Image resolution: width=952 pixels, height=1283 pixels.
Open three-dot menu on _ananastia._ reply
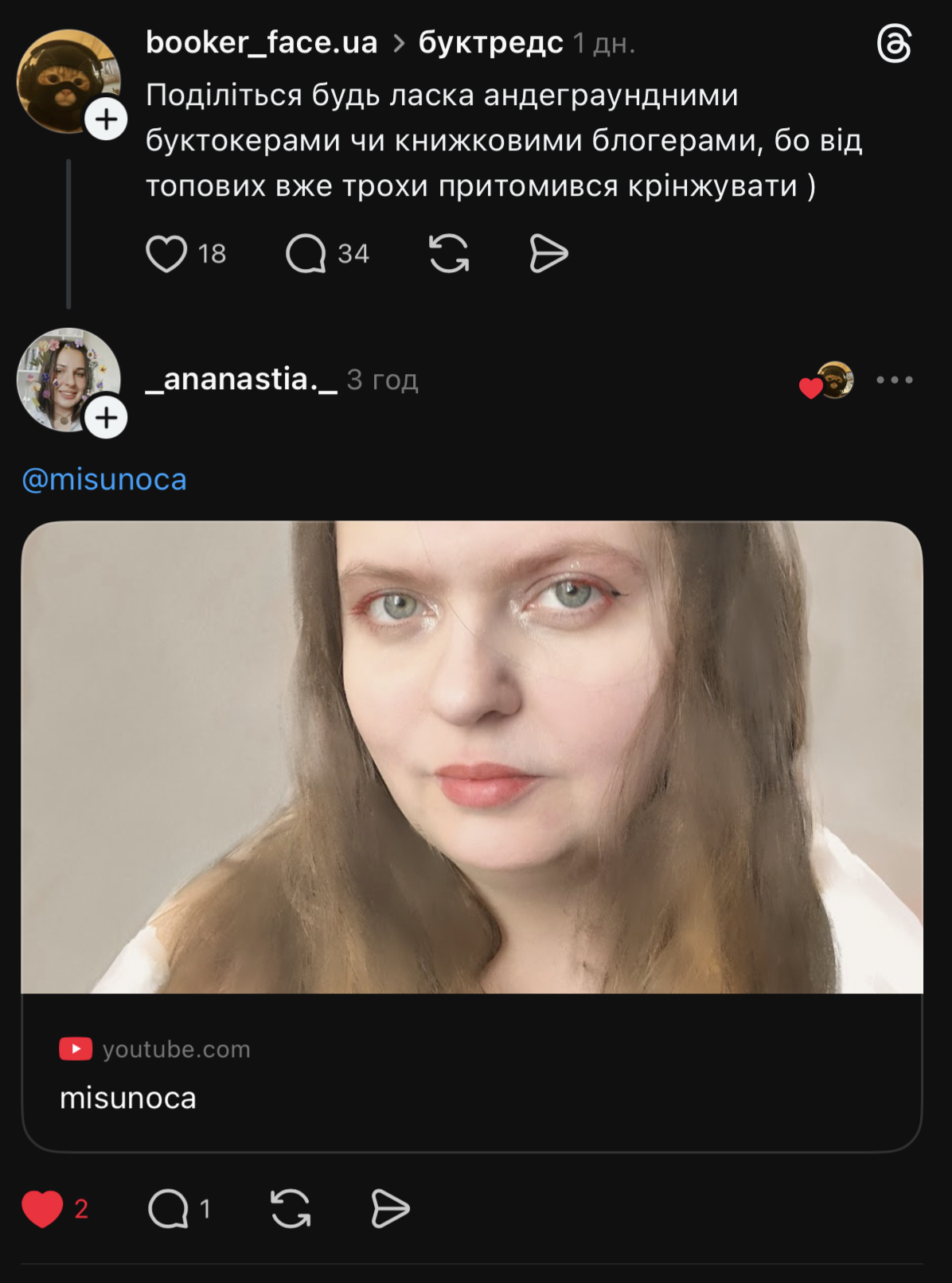(894, 380)
